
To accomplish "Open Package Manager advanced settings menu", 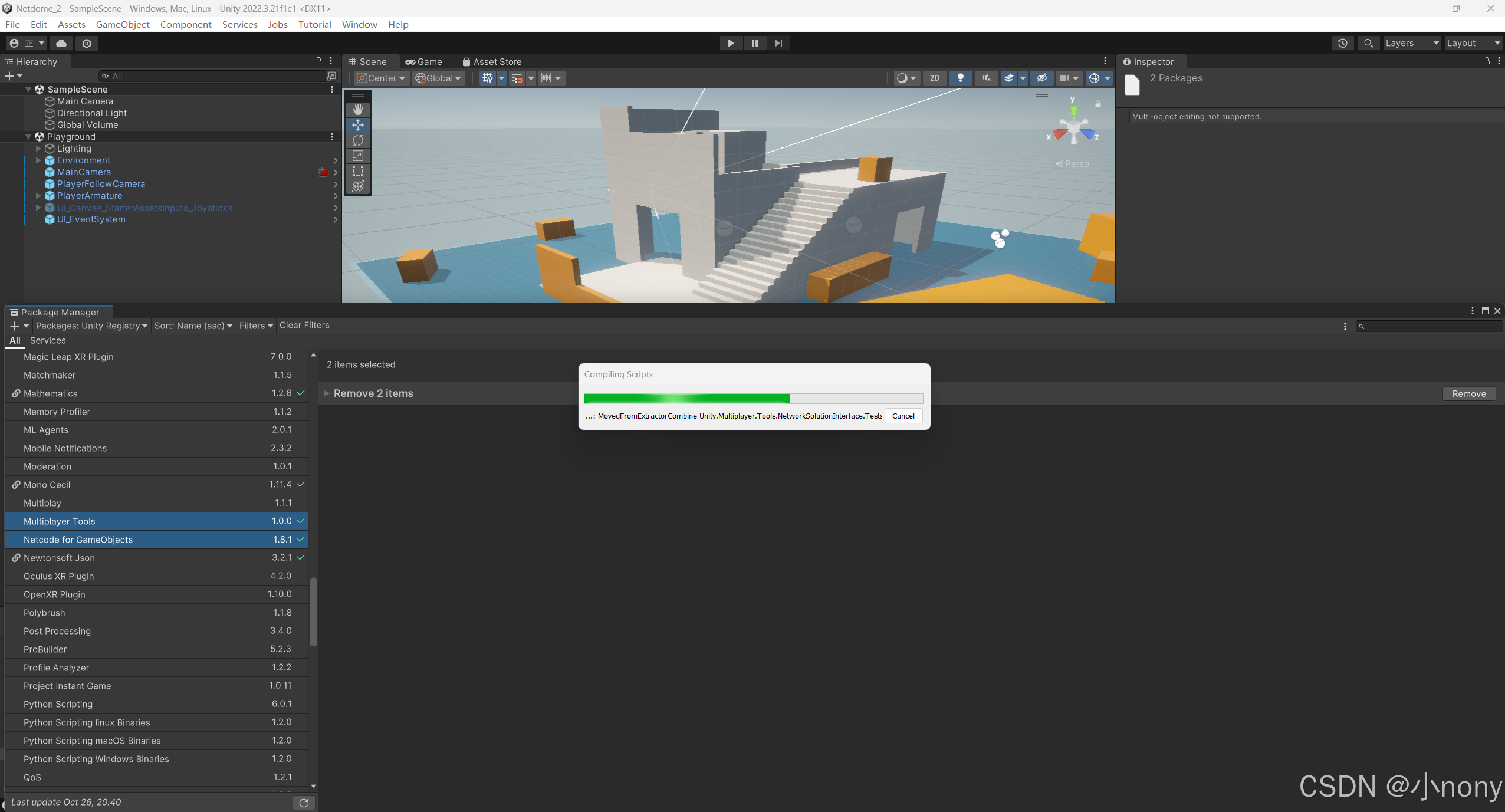I will click(x=1345, y=326).
